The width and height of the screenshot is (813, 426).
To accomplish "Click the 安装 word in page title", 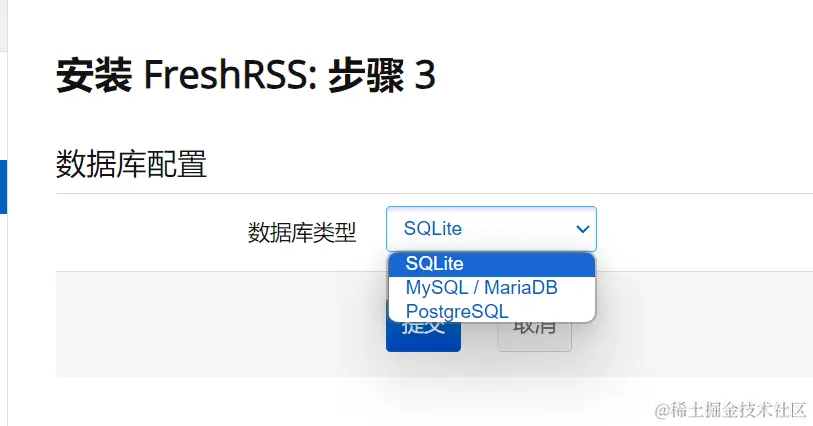I will click(93, 75).
